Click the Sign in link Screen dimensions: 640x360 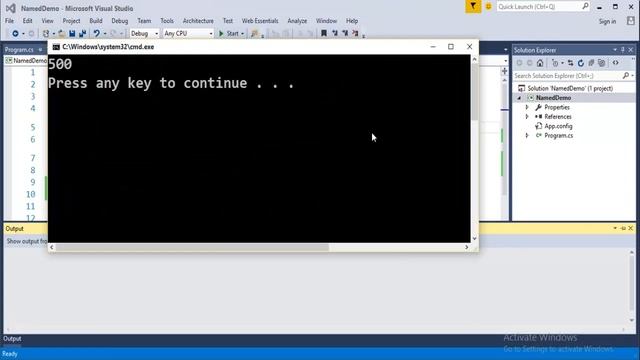point(607,21)
